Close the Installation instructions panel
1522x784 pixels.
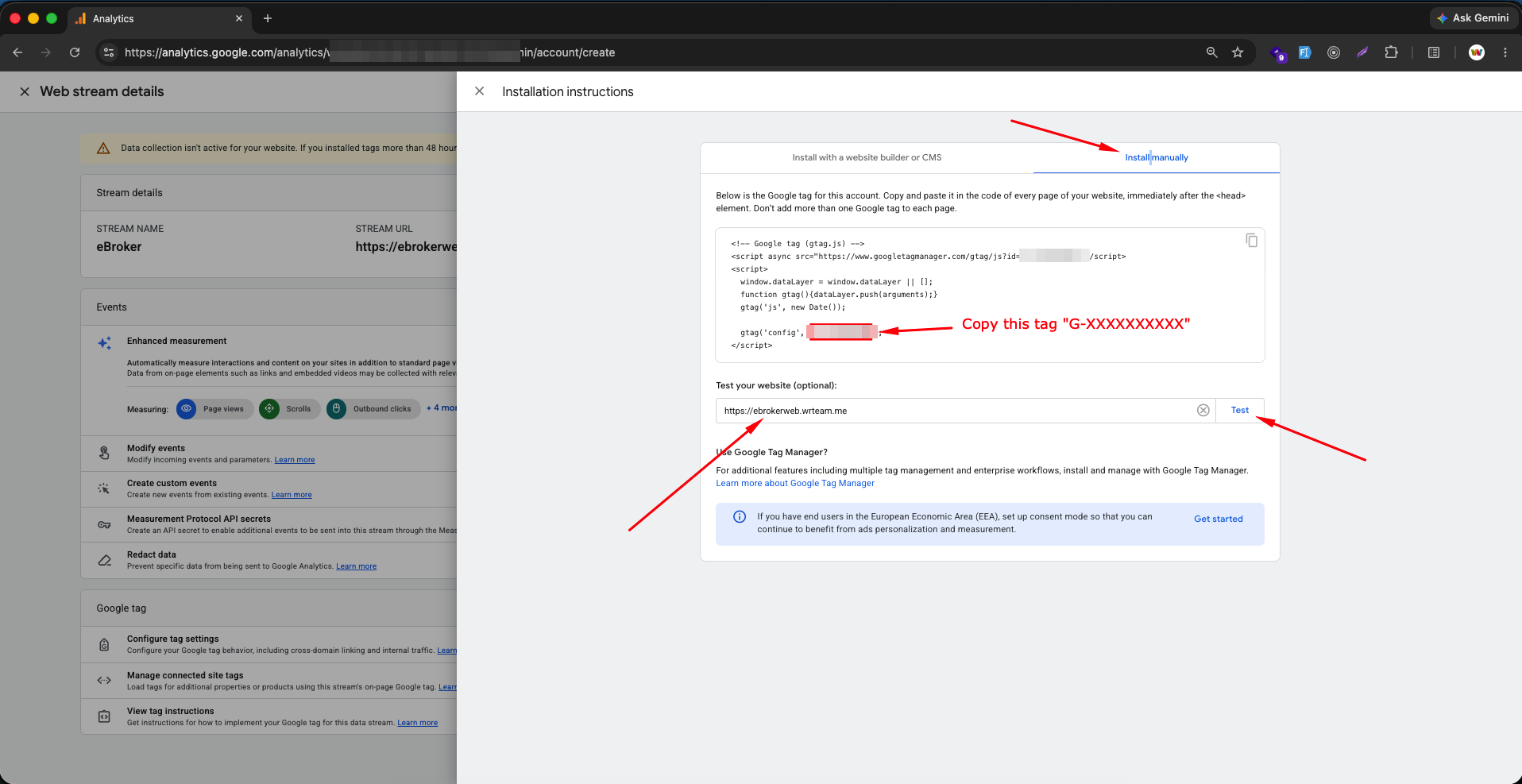point(480,91)
